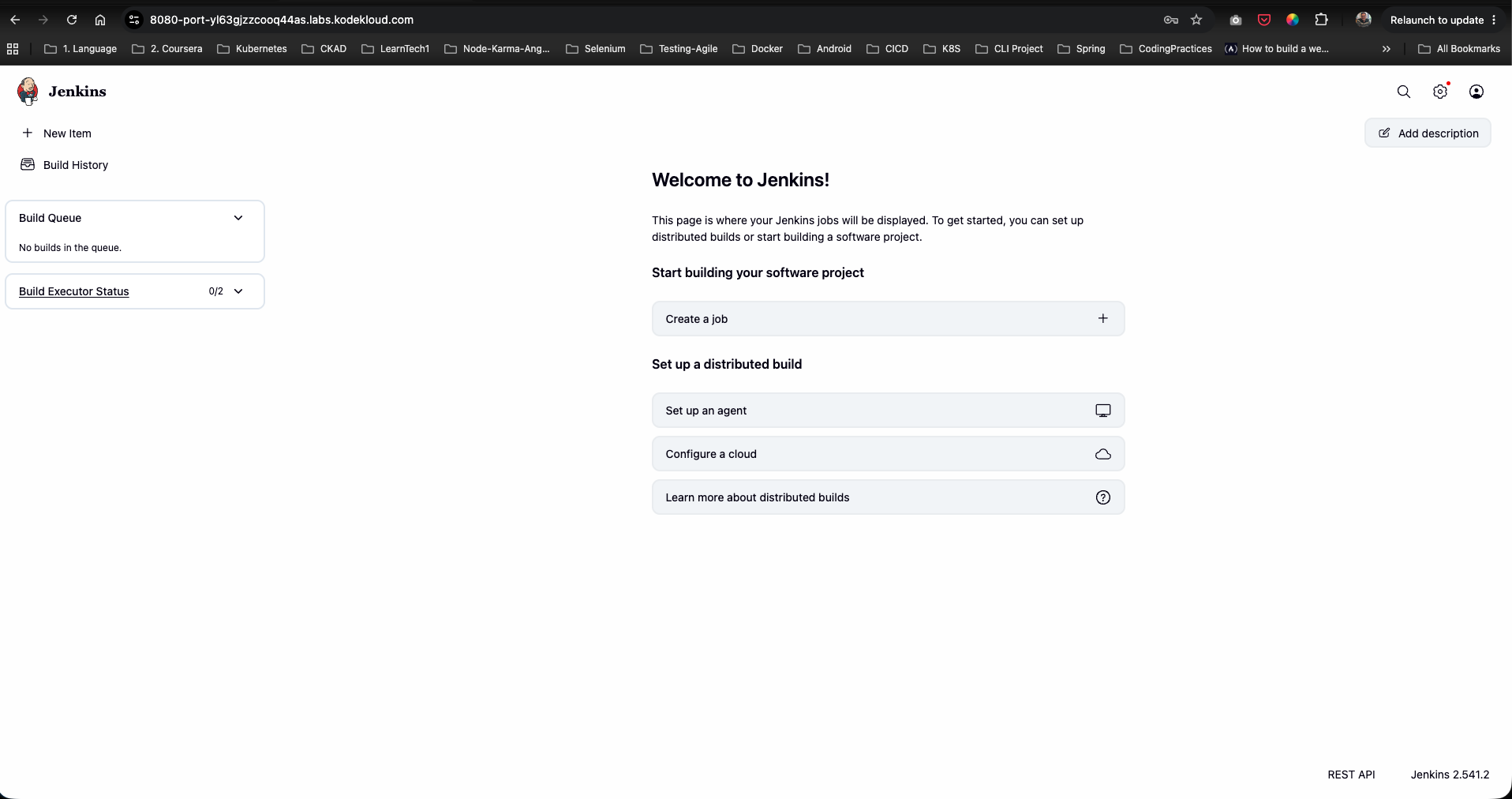Click the Jenkins 2.541.2 version button
This screenshot has height=799, width=1512.
tap(1450, 775)
